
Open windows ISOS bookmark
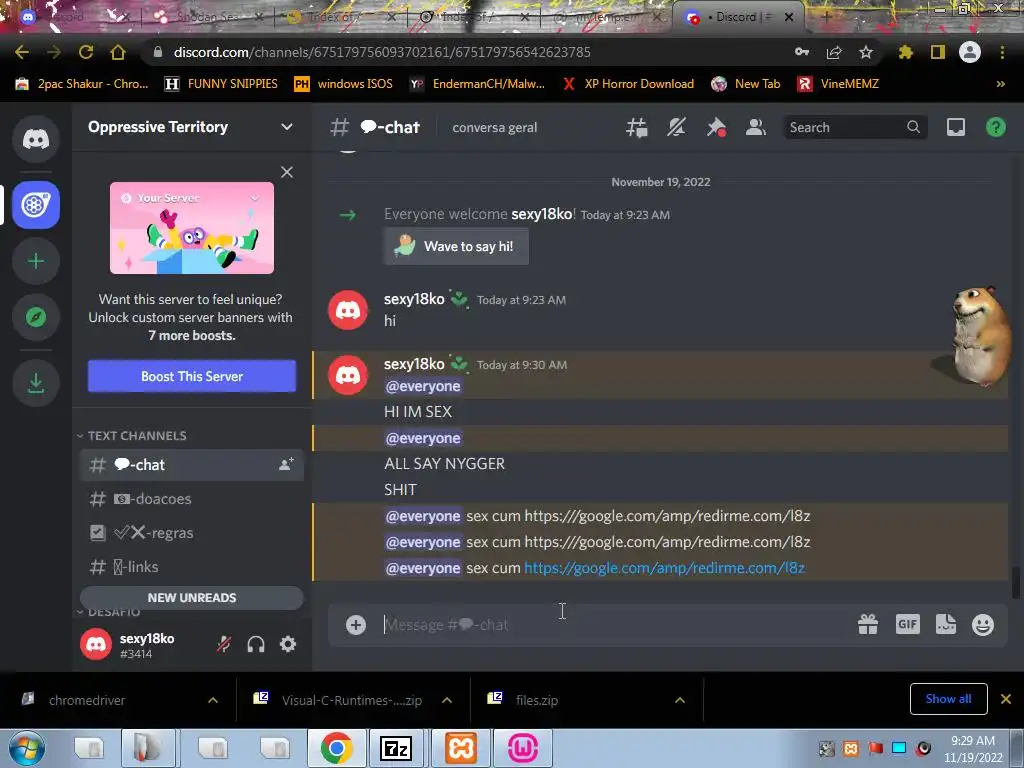pyautogui.click(x=344, y=84)
